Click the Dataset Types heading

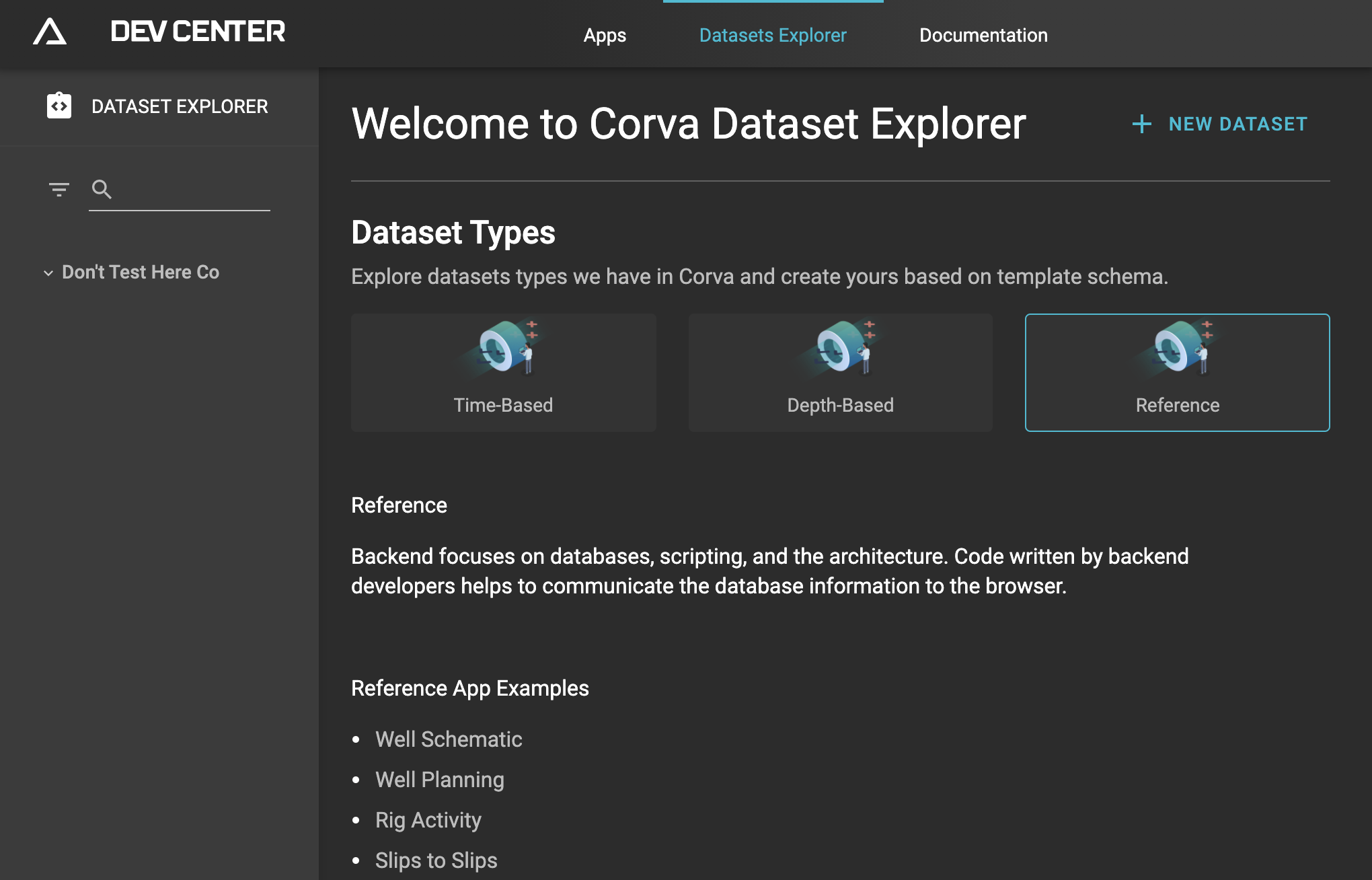tap(453, 233)
